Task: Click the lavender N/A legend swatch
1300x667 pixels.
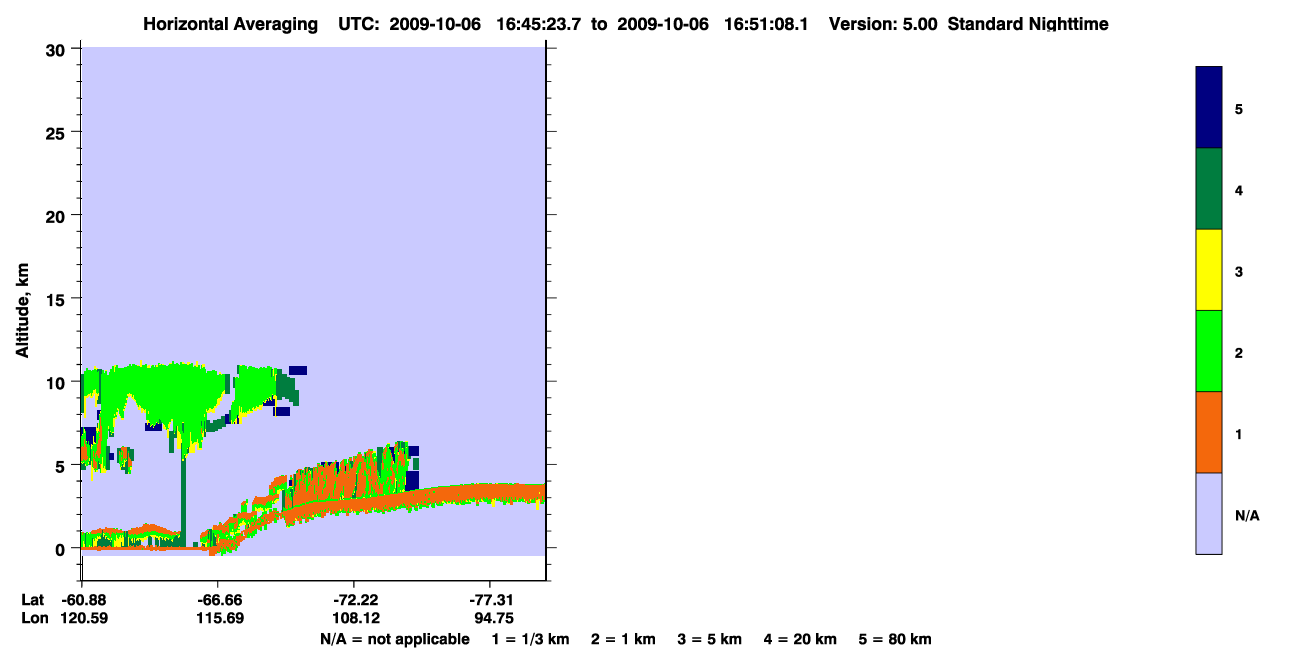Action: pos(1209,513)
